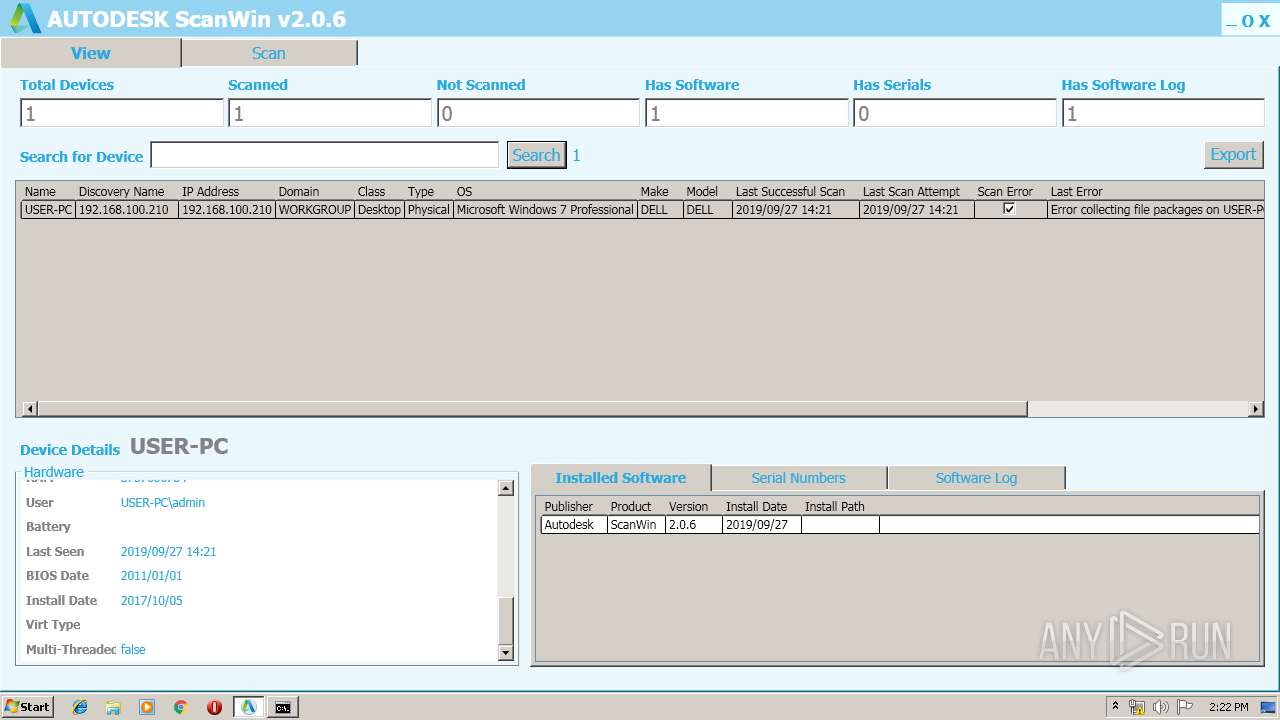The width and height of the screenshot is (1280, 720).
Task: Click the Scanned count field
Action: click(330, 113)
